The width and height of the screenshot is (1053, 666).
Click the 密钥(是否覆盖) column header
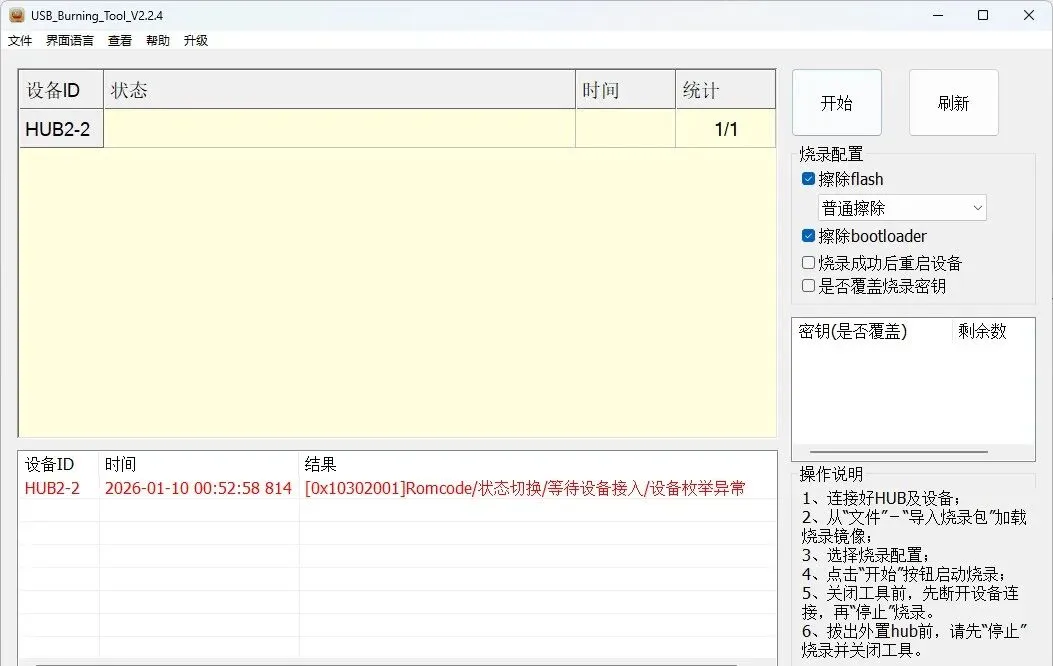tap(872, 331)
